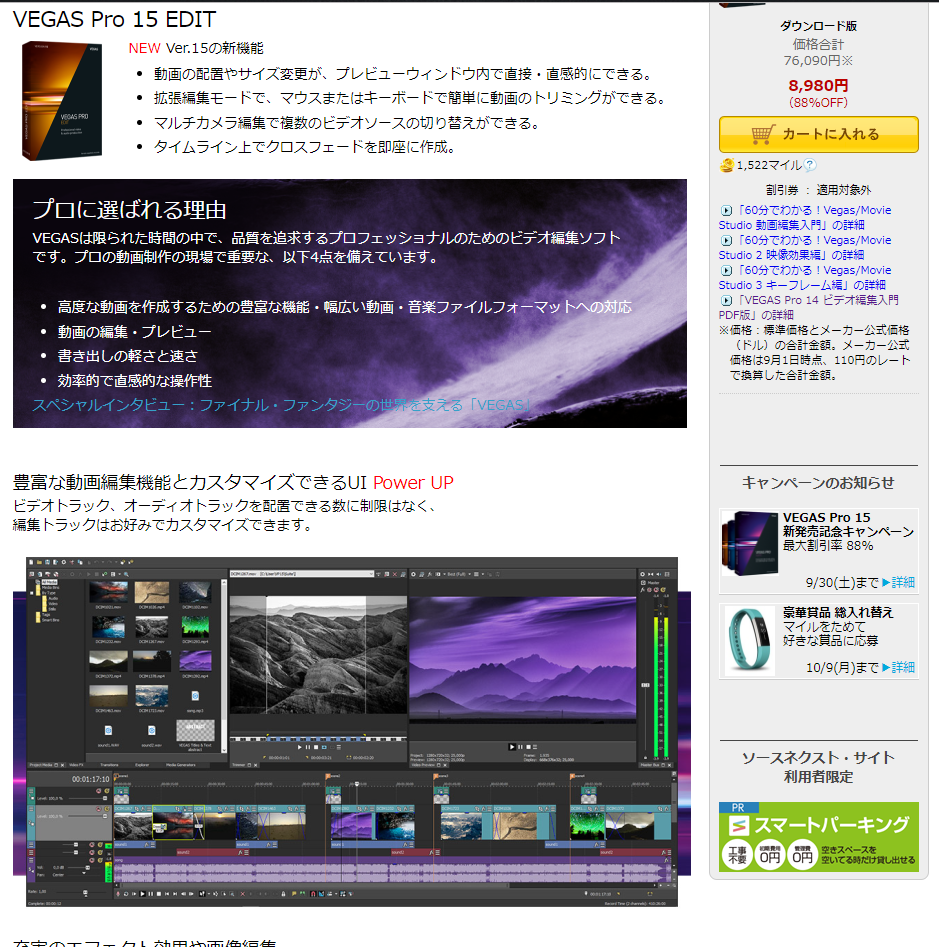939x947 pixels.
Task: Click the カートに入れる add-to-cart button
Action: (818, 134)
